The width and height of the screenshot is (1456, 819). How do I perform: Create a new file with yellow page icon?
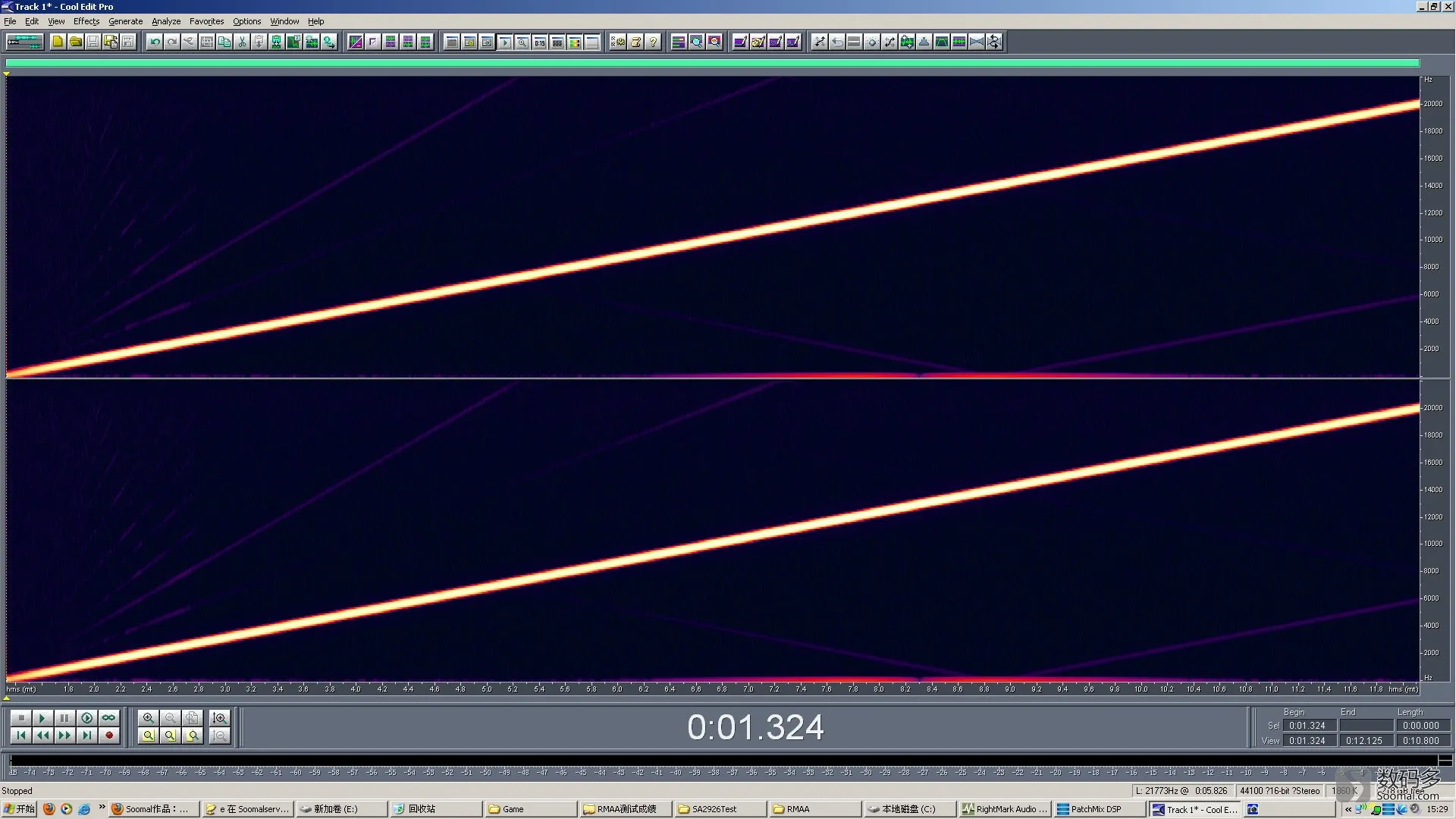(58, 42)
